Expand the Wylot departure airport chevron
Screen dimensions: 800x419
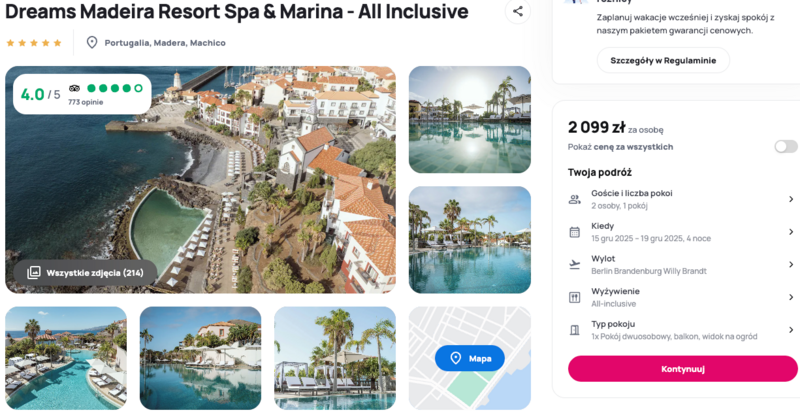click(790, 264)
